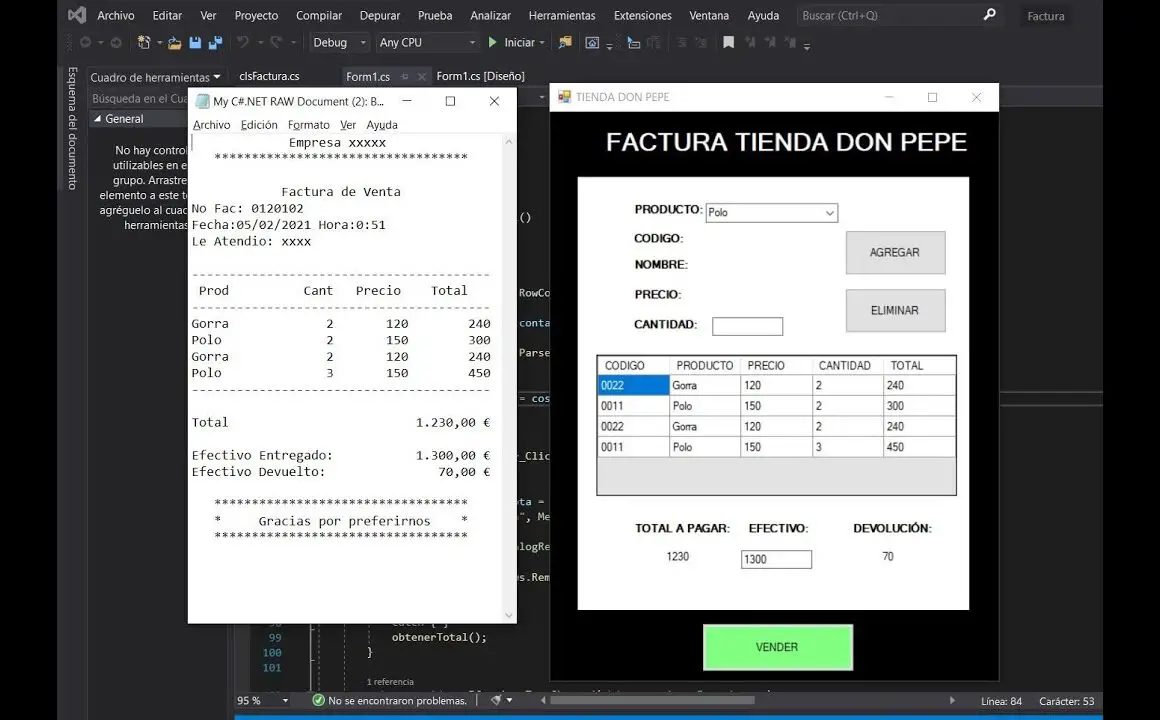This screenshot has width=1160, height=720.
Task: Click the search magnifier icon in Buscar box
Action: pos(989,15)
